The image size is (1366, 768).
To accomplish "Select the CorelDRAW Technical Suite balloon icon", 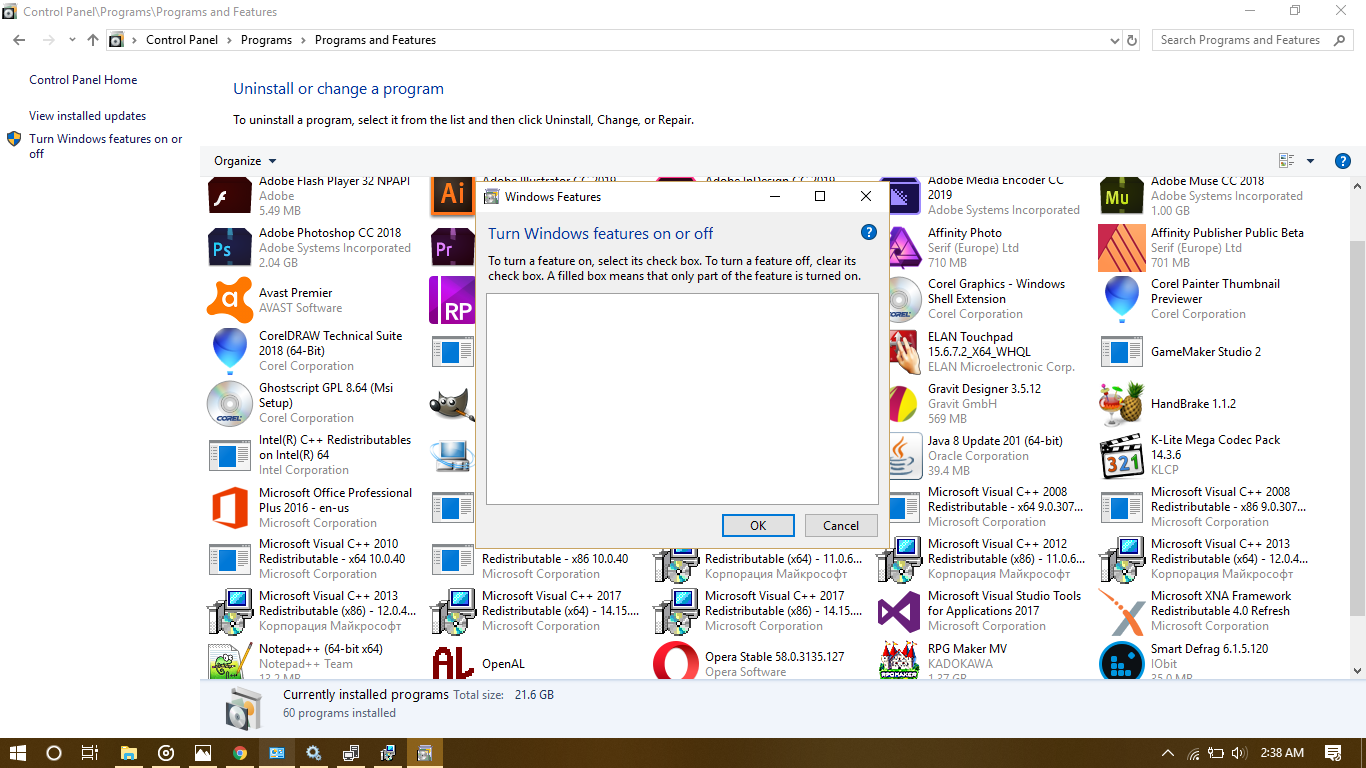I will (x=229, y=352).
